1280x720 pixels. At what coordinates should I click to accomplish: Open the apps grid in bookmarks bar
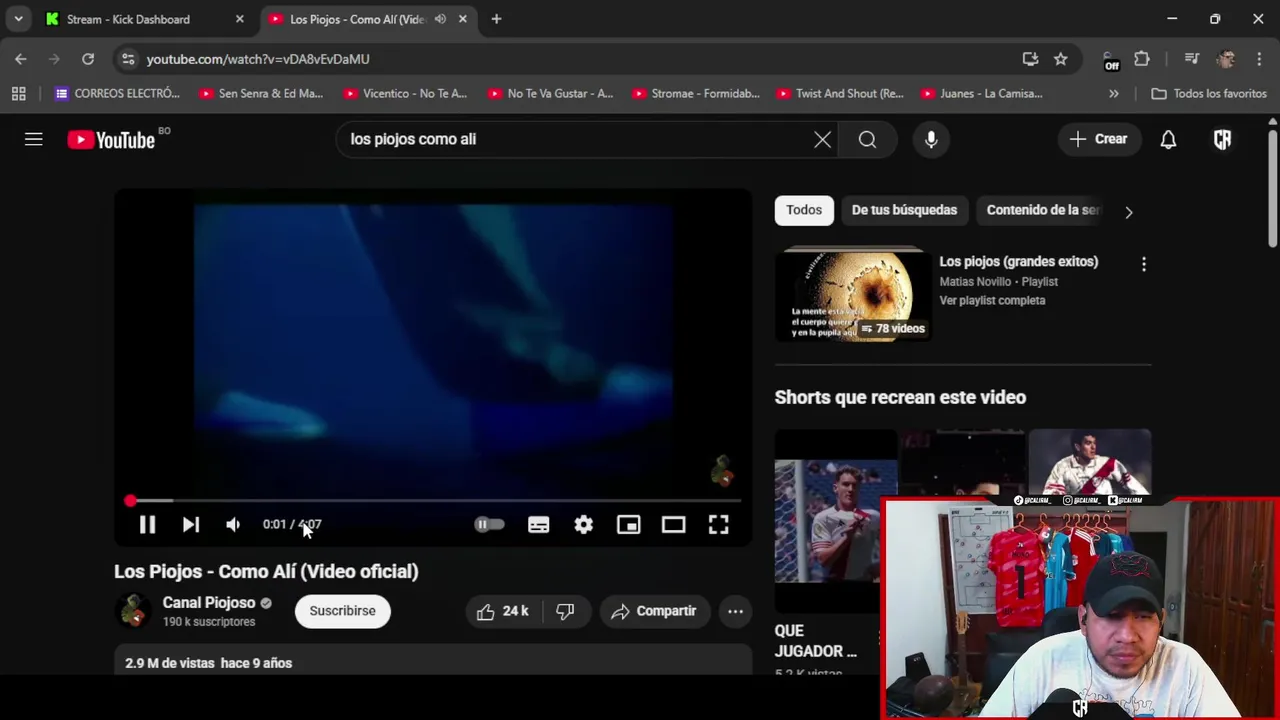coord(18,94)
